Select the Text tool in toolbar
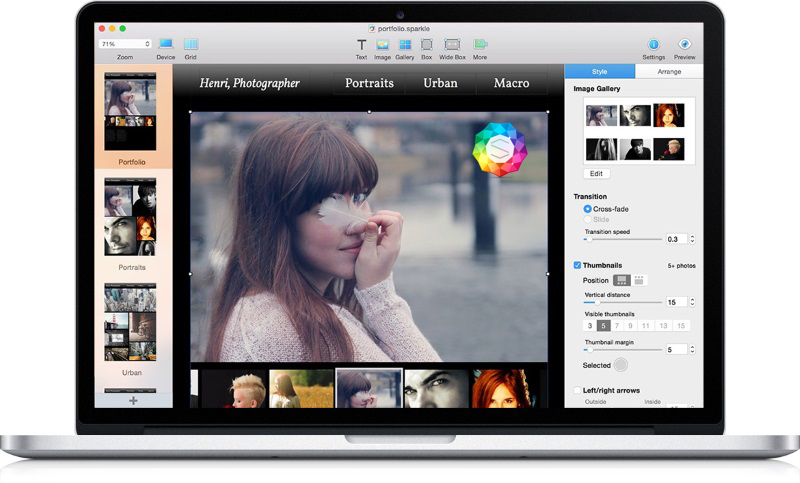Image resolution: width=800 pixels, height=483 pixels. coord(362,45)
